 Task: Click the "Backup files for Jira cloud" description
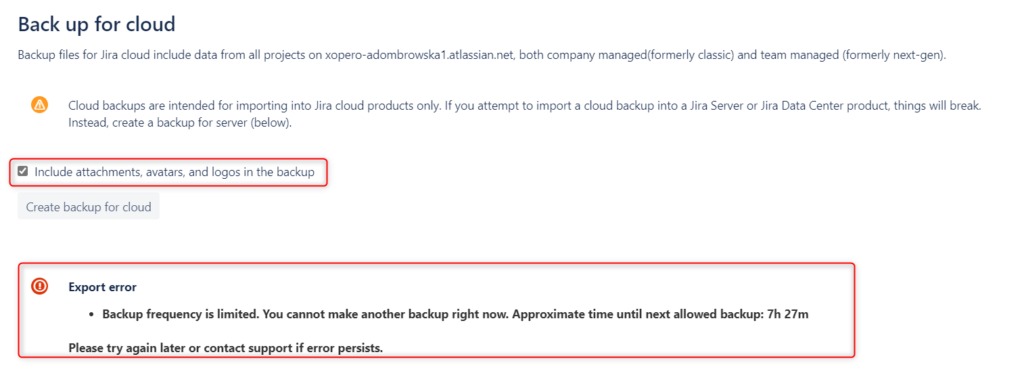482,56
